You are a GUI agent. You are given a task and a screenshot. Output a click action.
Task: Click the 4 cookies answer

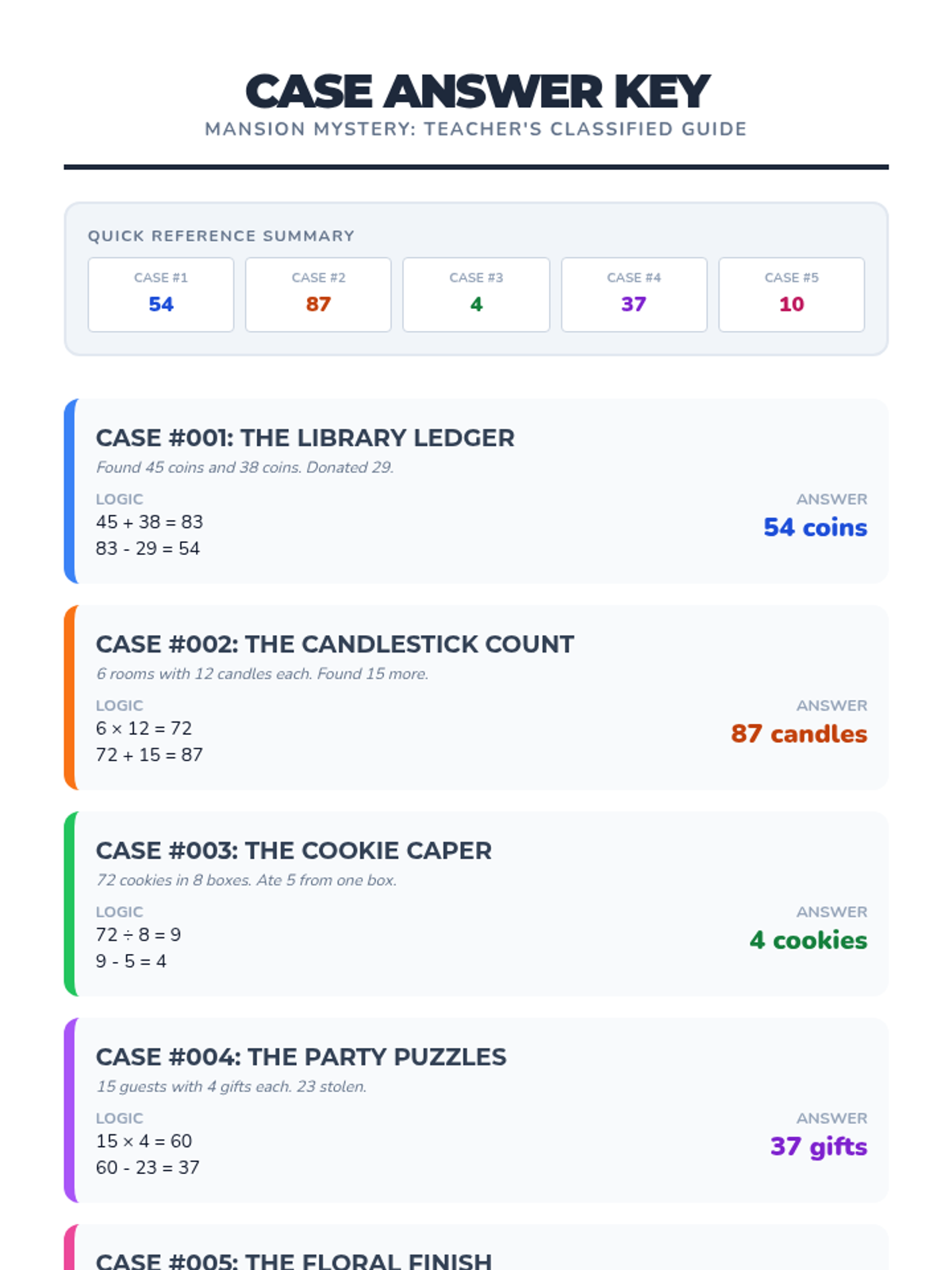click(x=808, y=941)
